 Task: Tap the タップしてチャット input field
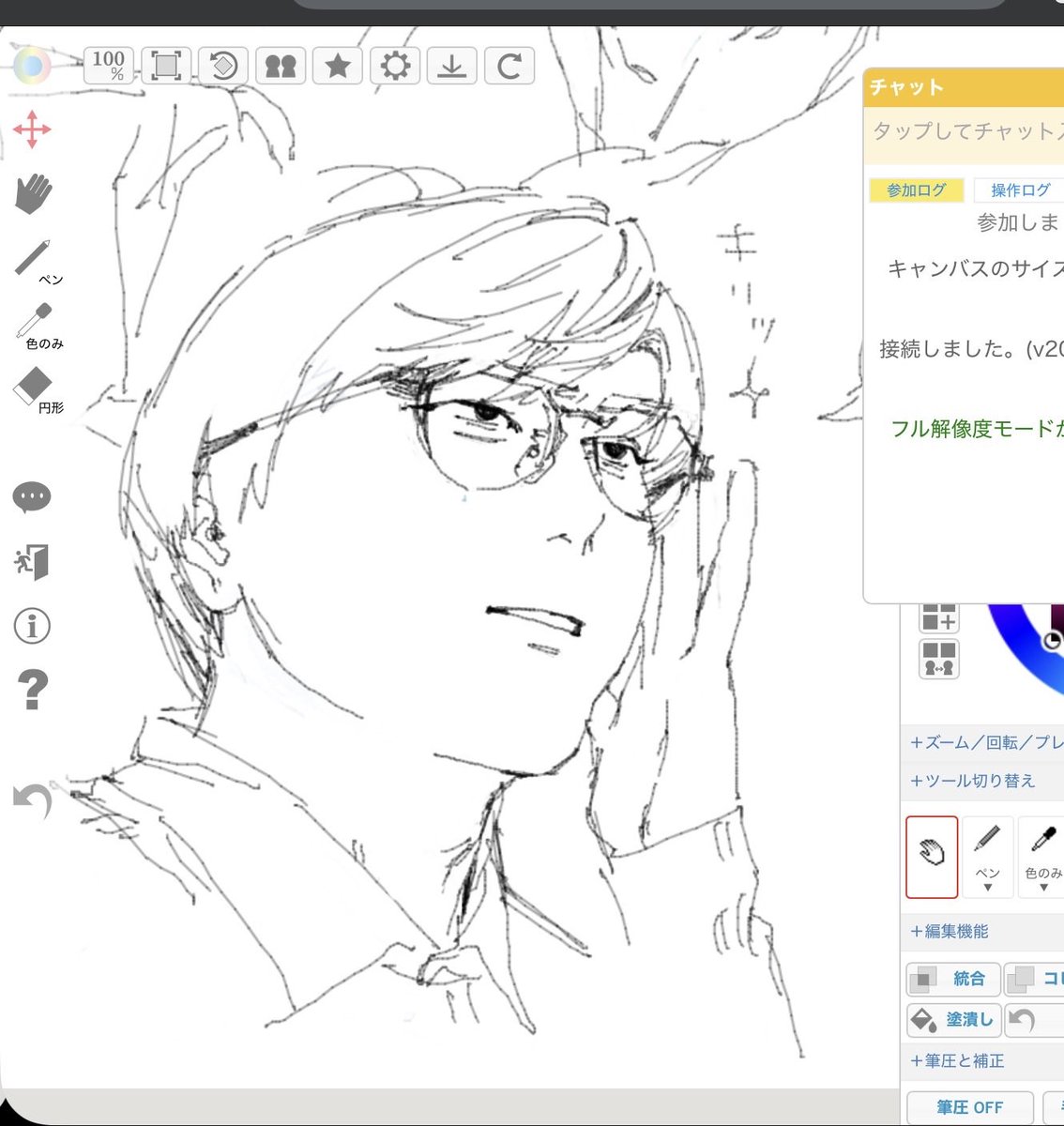(964, 132)
